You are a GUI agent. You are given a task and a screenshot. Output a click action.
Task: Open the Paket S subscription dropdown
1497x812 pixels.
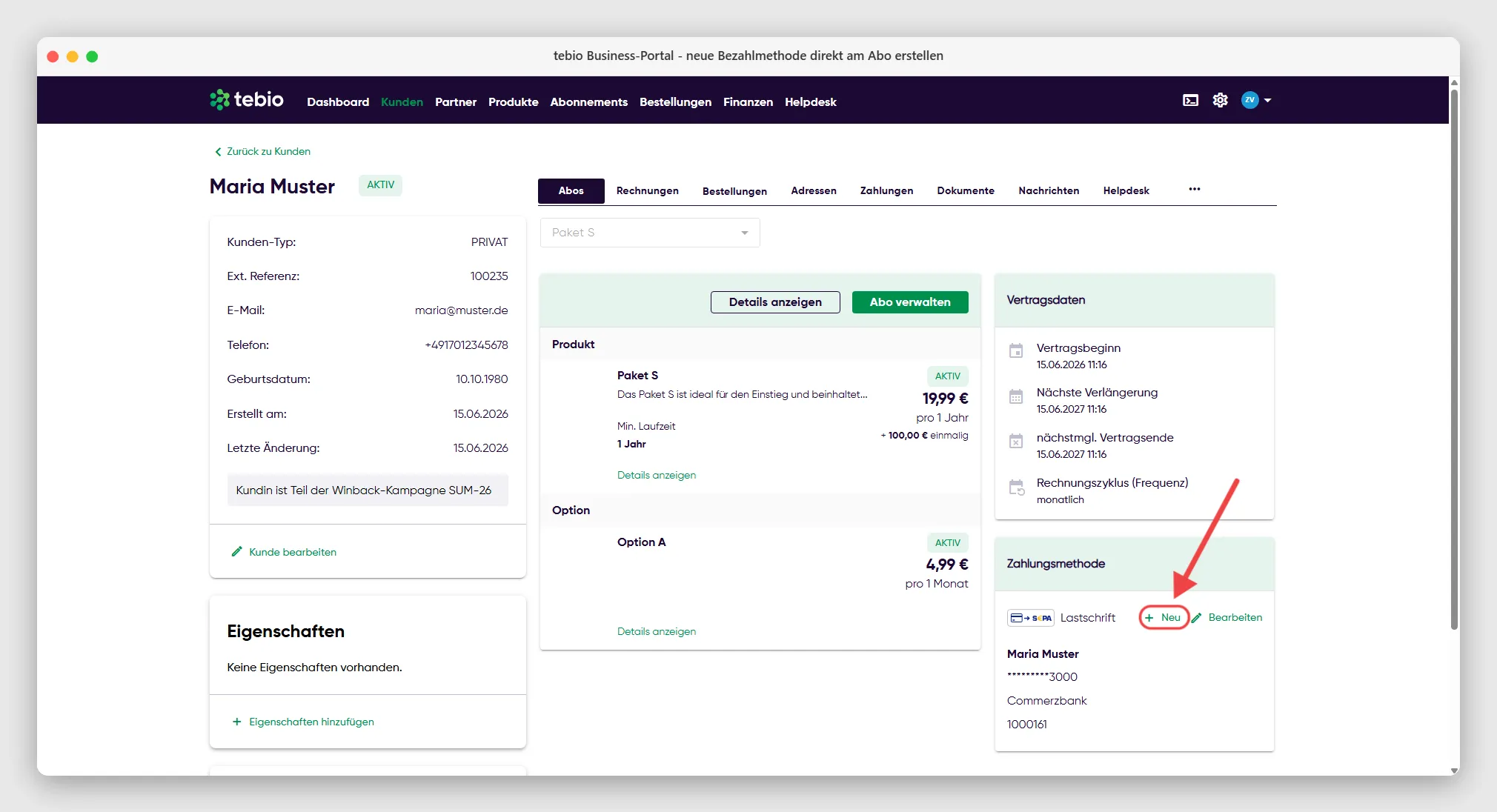[x=650, y=233]
